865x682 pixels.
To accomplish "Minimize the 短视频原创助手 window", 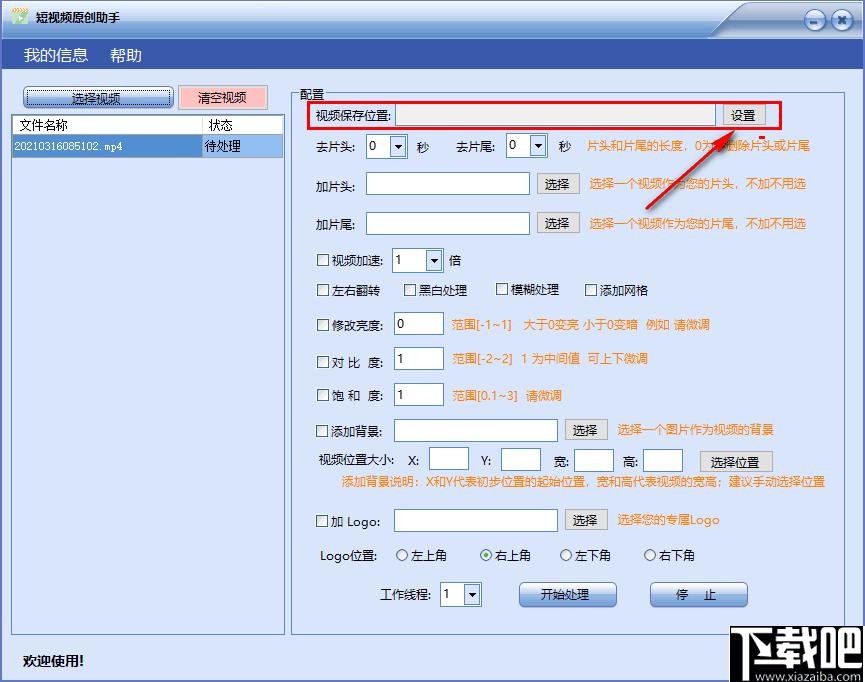I will point(814,21).
